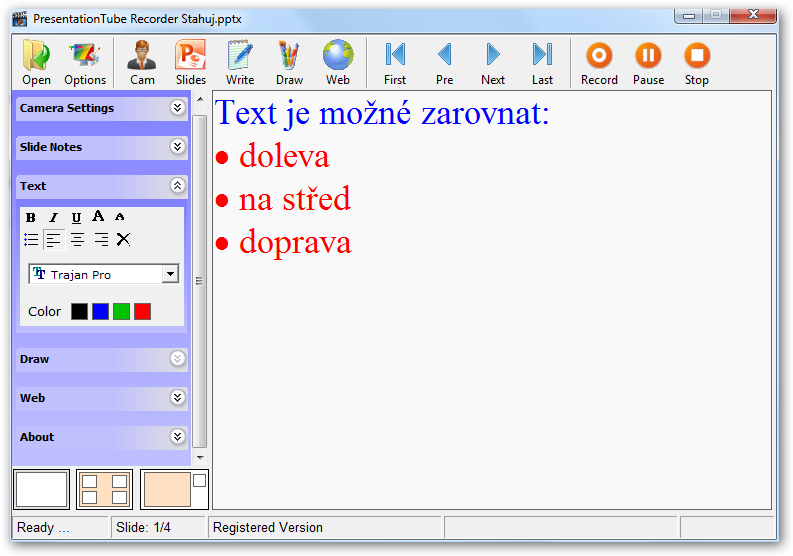Jump to Last slide
This screenshot has width=793, height=556.
(542, 63)
